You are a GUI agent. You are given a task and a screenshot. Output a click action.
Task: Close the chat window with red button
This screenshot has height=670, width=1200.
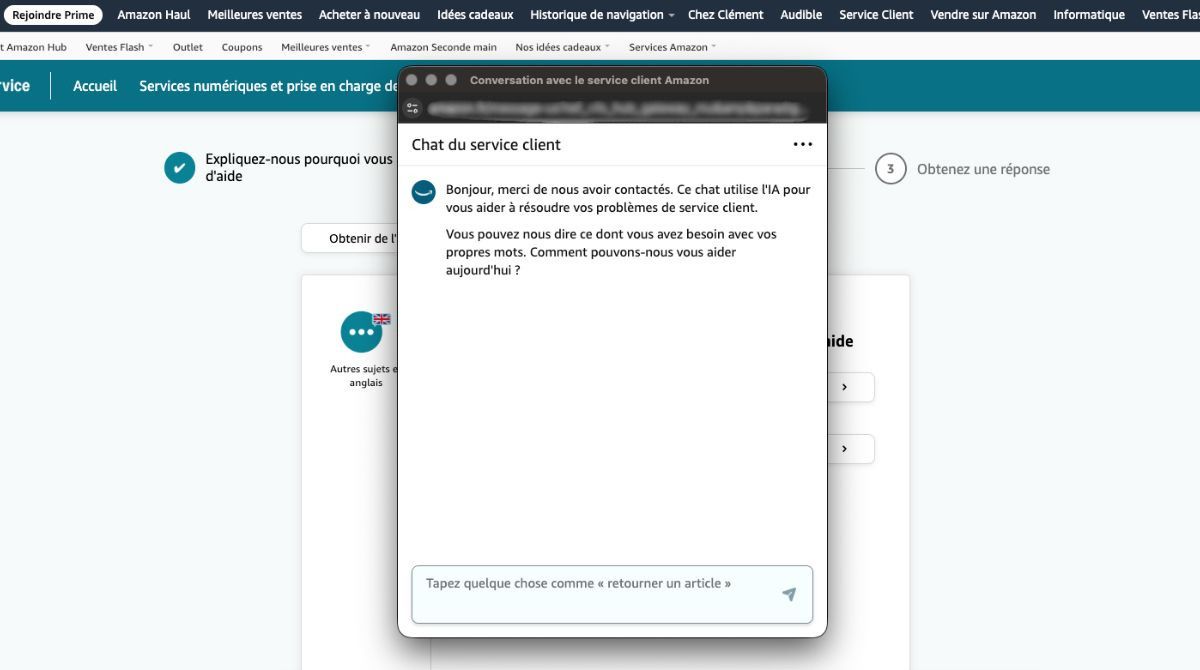(411, 80)
